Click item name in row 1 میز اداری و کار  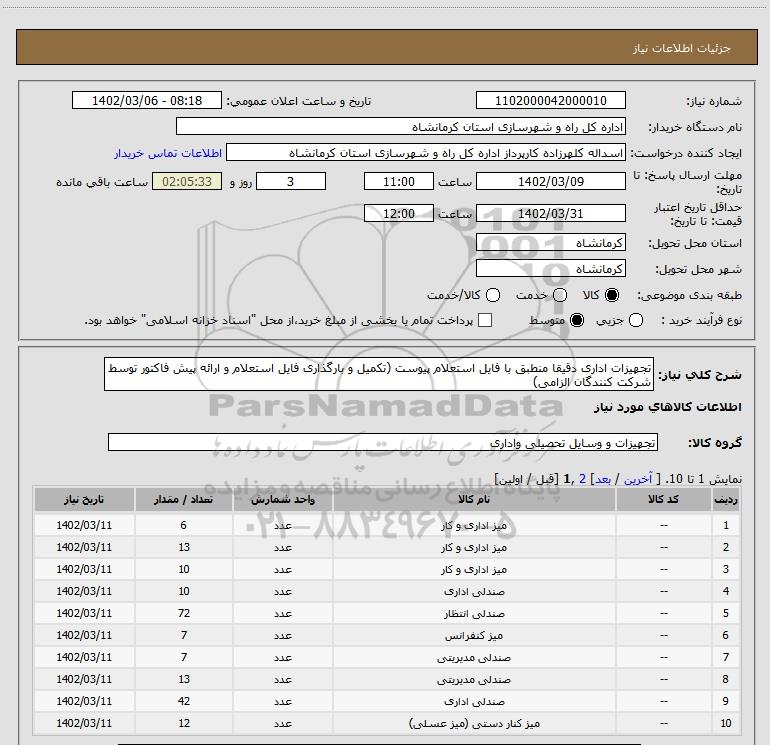474,525
